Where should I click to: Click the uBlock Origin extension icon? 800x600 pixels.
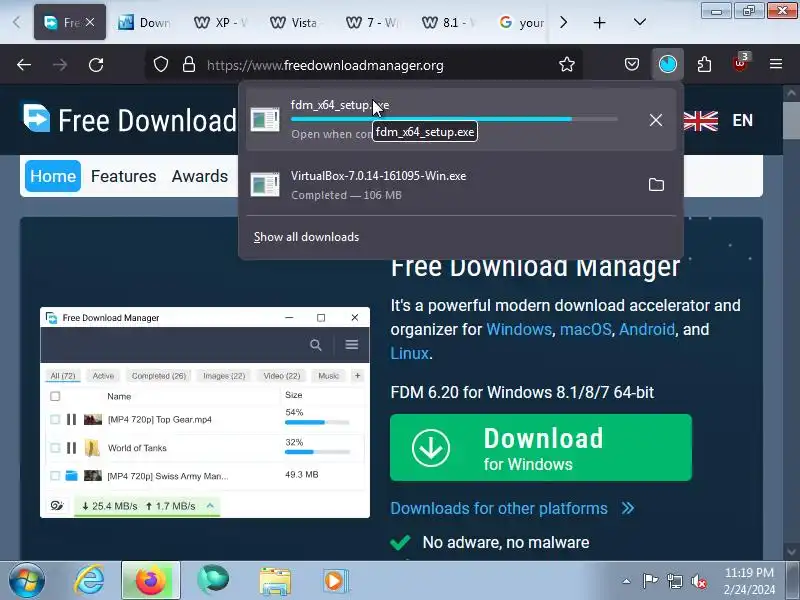point(740,63)
